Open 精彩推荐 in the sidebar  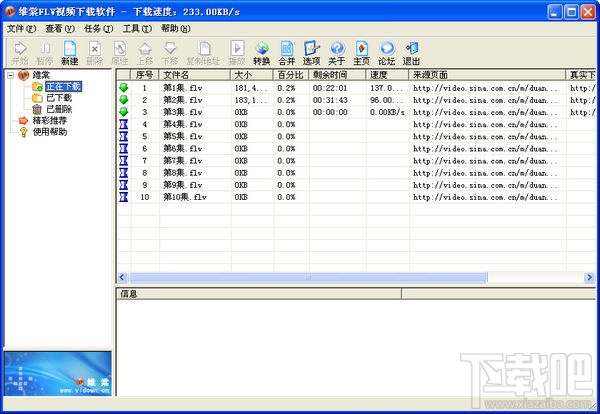click(50, 121)
